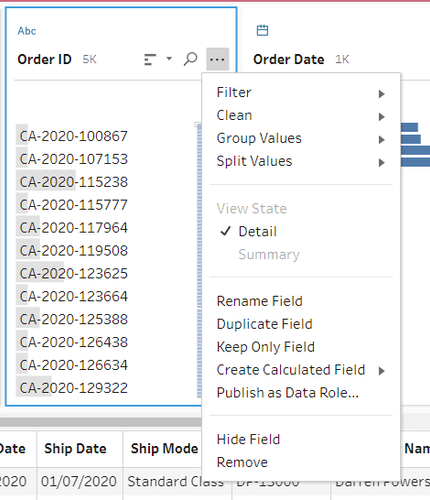Click the Ship Mode column header

(164, 449)
